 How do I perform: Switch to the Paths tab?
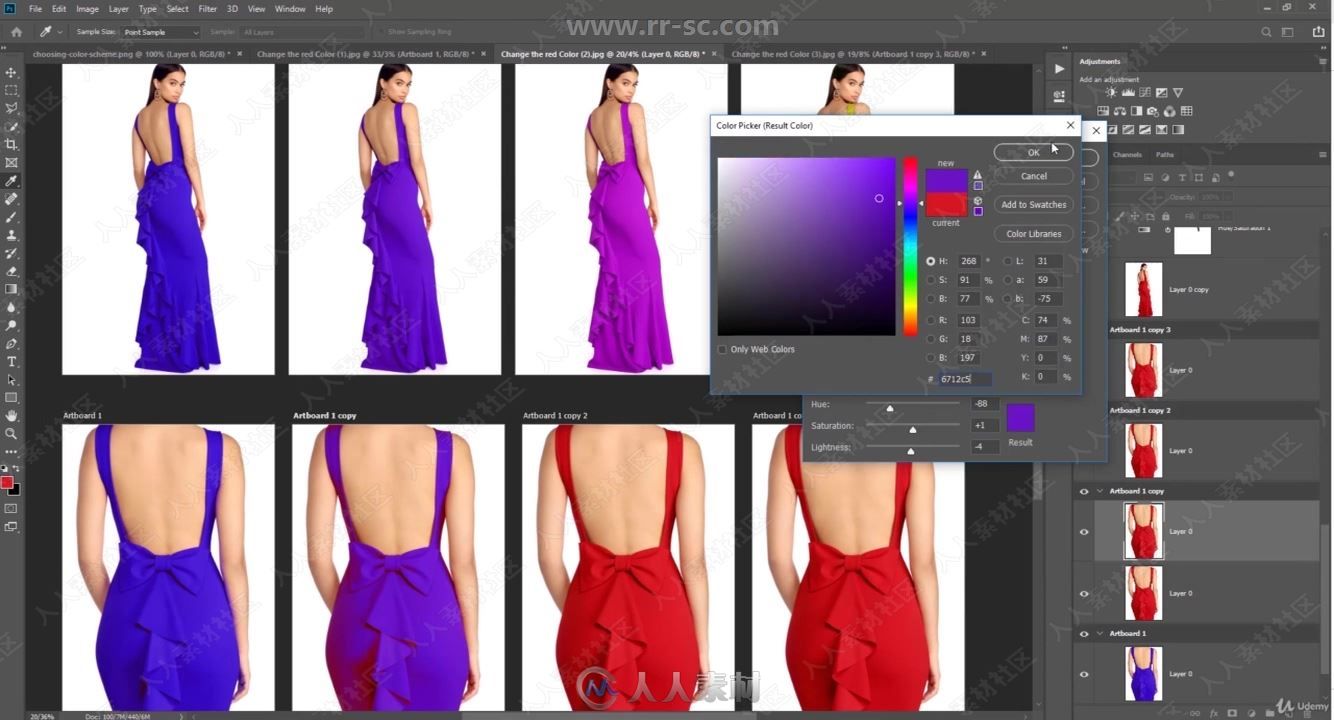tap(1165, 155)
